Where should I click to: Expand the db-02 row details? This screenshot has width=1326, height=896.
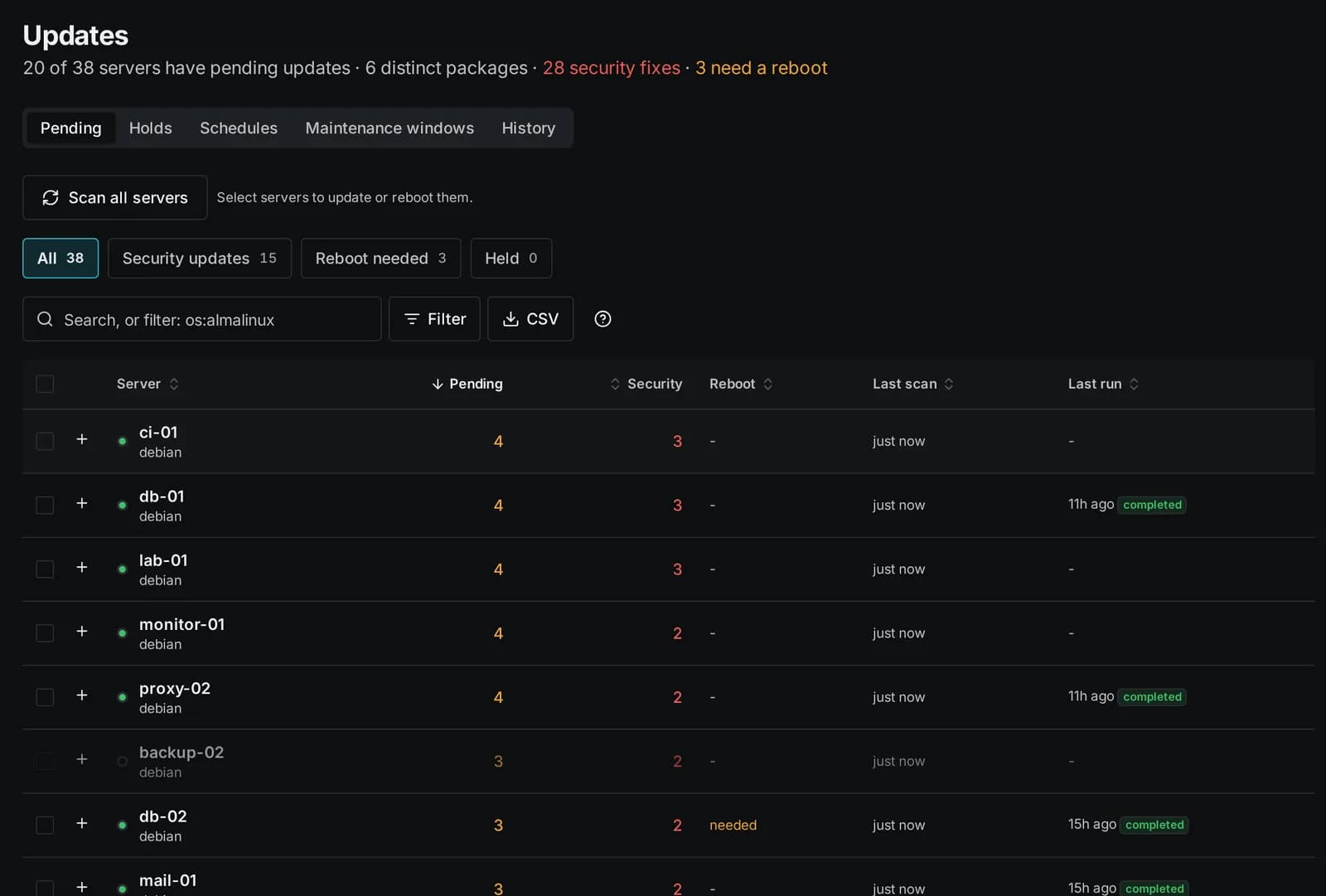(82, 823)
